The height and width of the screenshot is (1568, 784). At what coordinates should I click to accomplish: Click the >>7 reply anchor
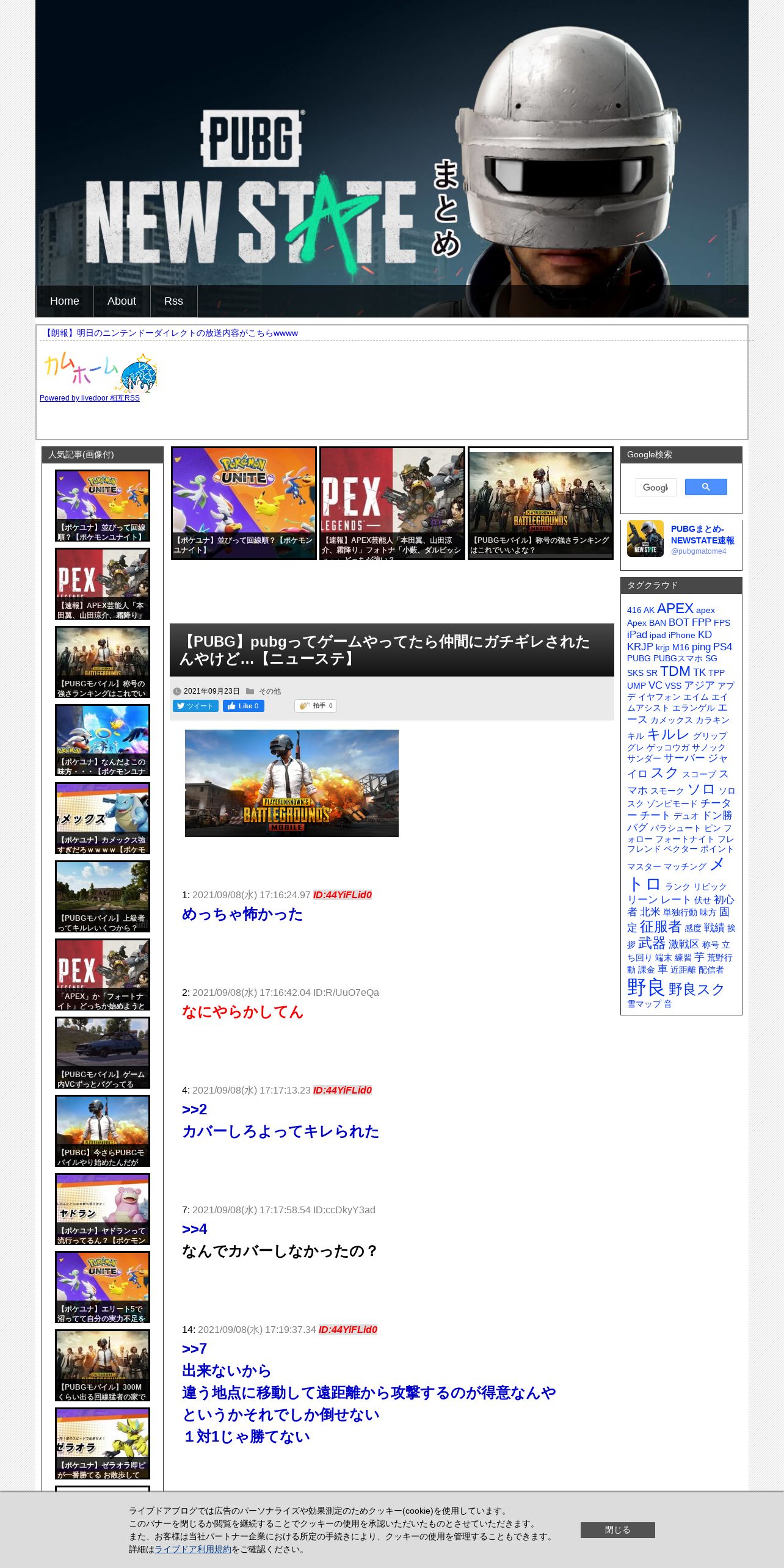[194, 1349]
